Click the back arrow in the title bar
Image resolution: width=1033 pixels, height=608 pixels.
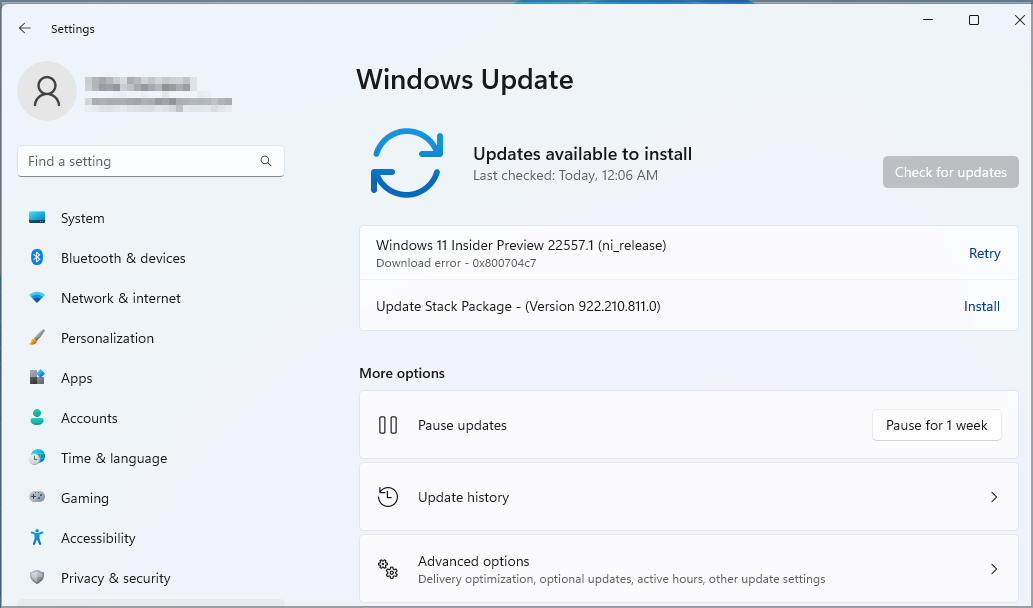(24, 28)
